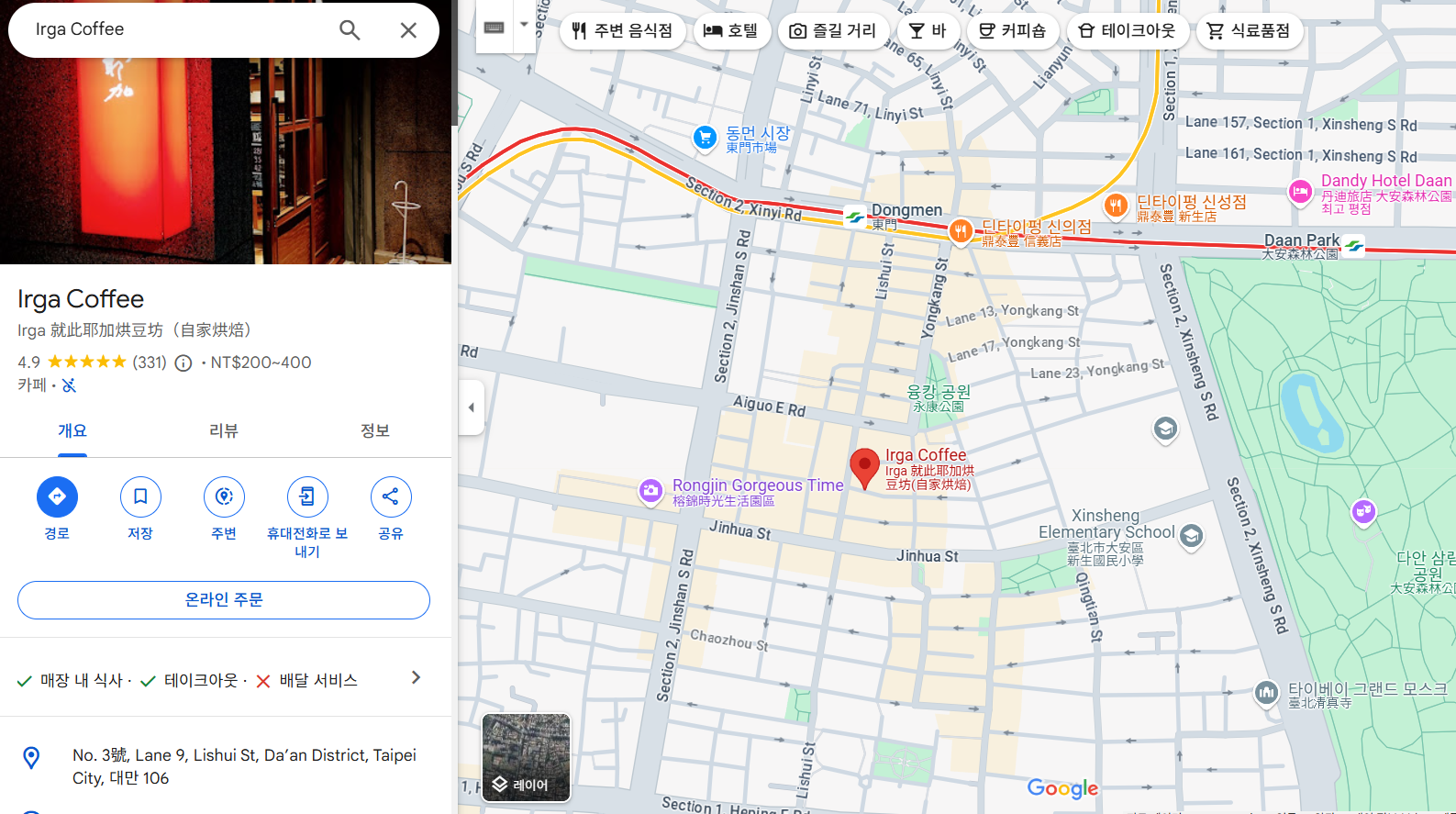1456x814 pixels.
Task: Click the Dandy Hotel Daan marker
Action: [1300, 192]
